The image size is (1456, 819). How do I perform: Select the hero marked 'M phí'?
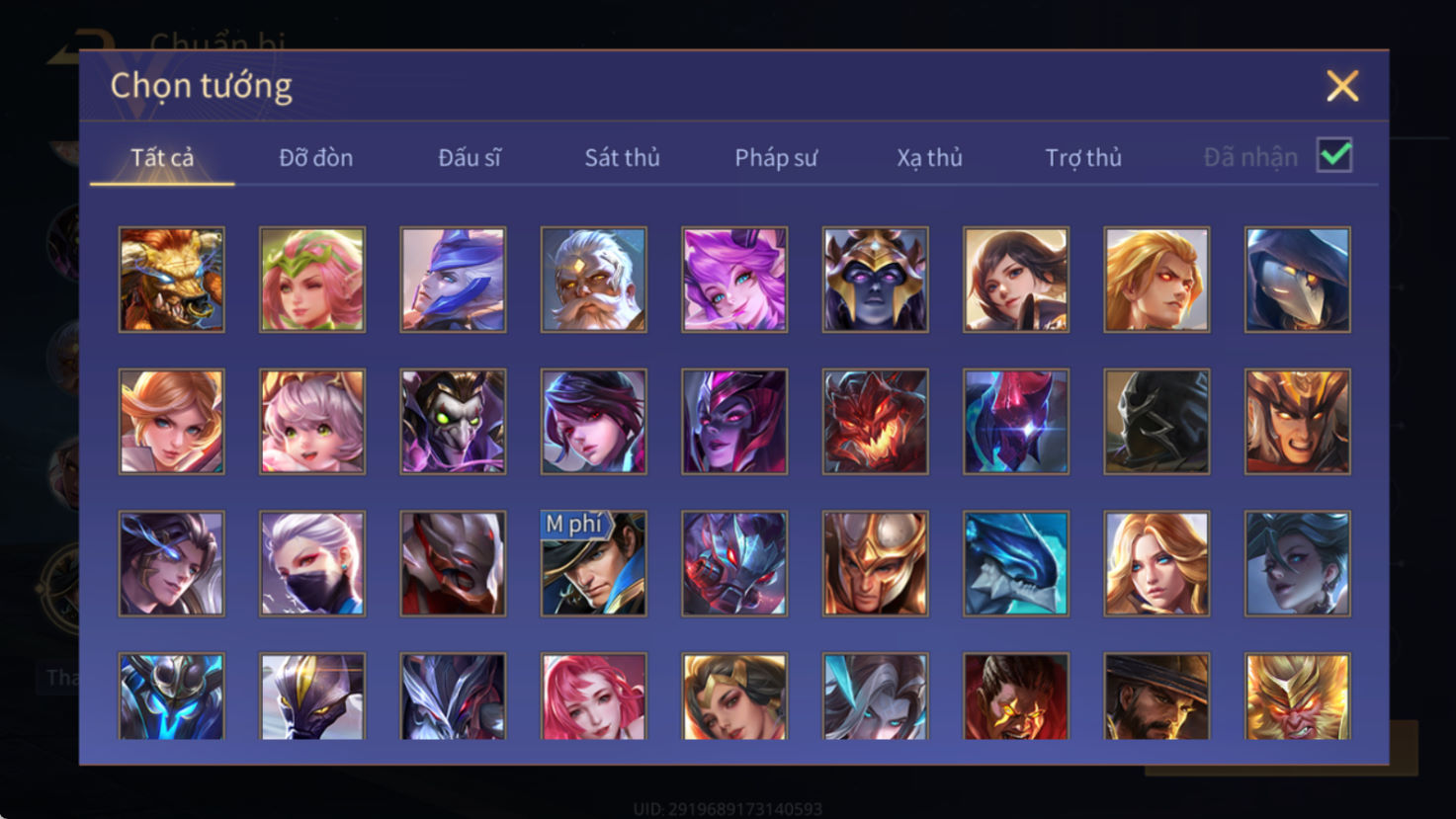click(x=594, y=564)
